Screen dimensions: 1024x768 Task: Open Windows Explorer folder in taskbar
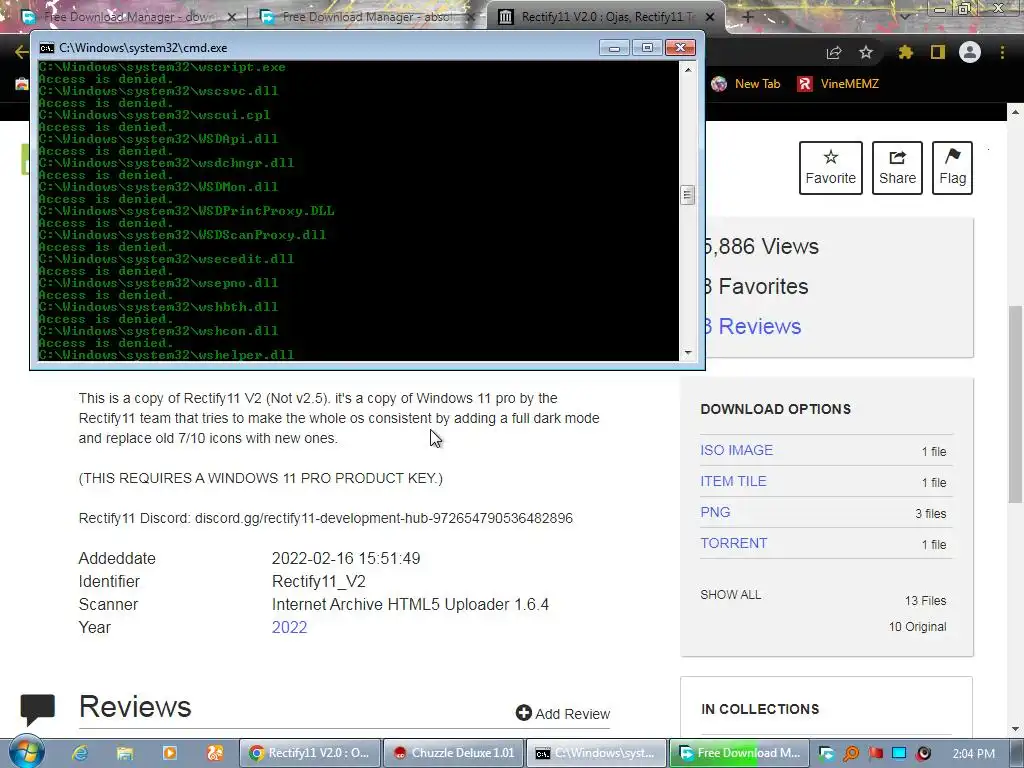point(125,753)
